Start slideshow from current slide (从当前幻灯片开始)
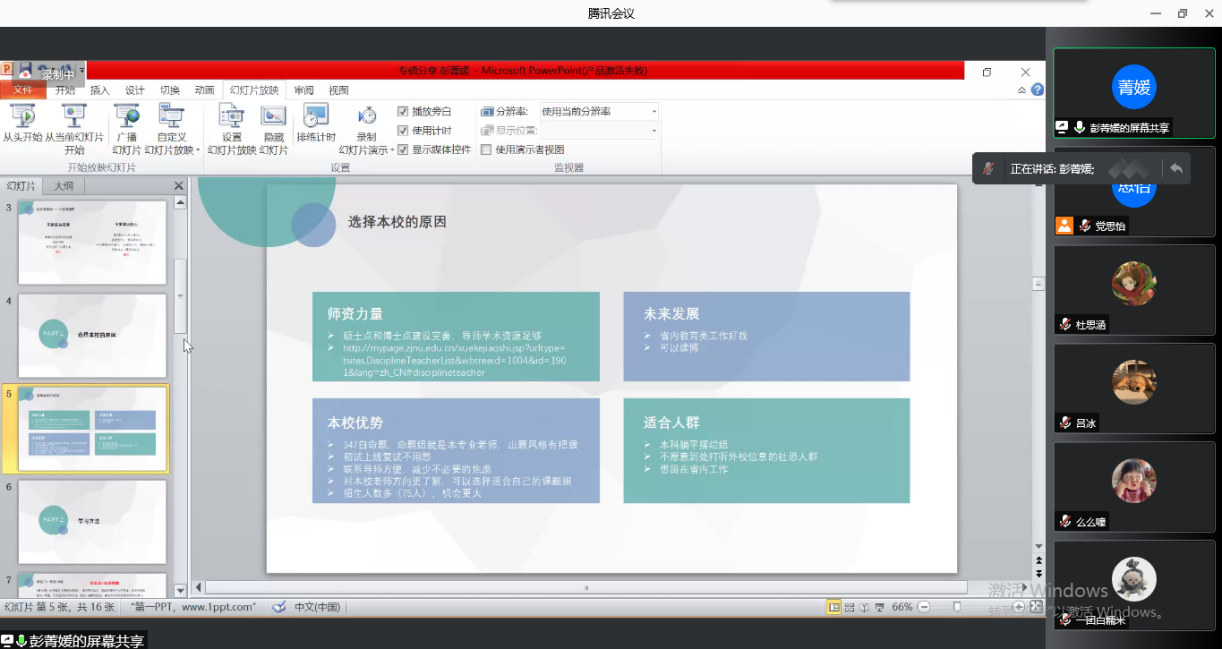1222x649 pixels. point(74,116)
